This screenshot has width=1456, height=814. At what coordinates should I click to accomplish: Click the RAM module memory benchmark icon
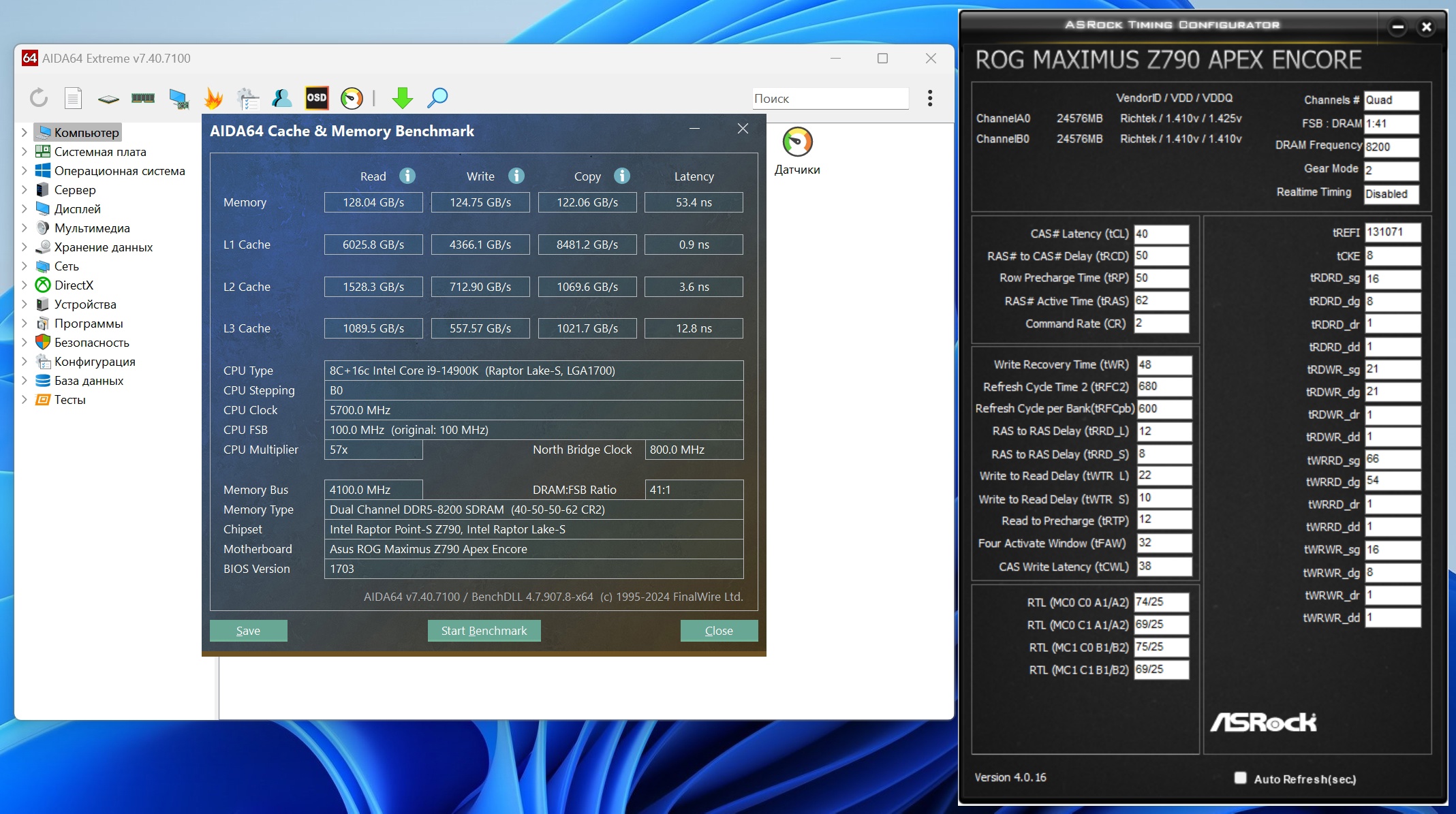coord(142,98)
